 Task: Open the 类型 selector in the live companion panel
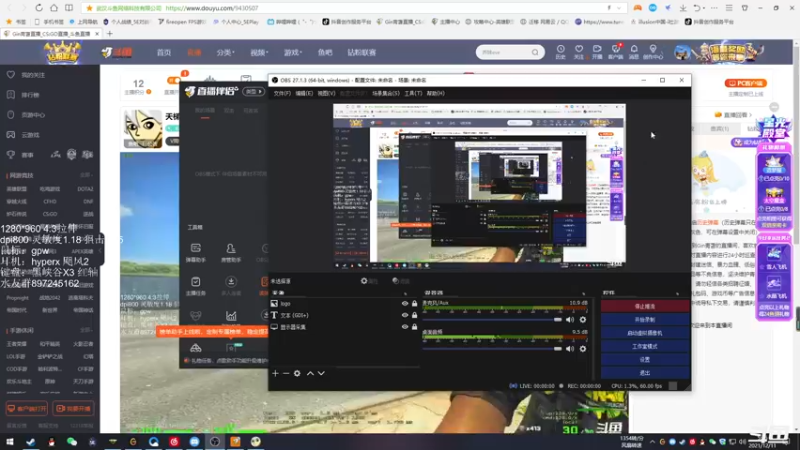254,92
